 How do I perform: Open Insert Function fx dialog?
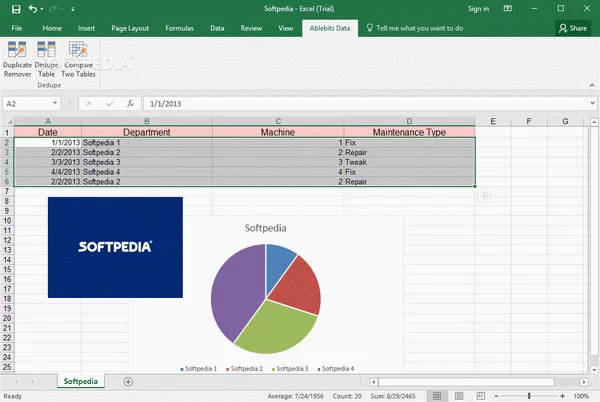[x=130, y=104]
